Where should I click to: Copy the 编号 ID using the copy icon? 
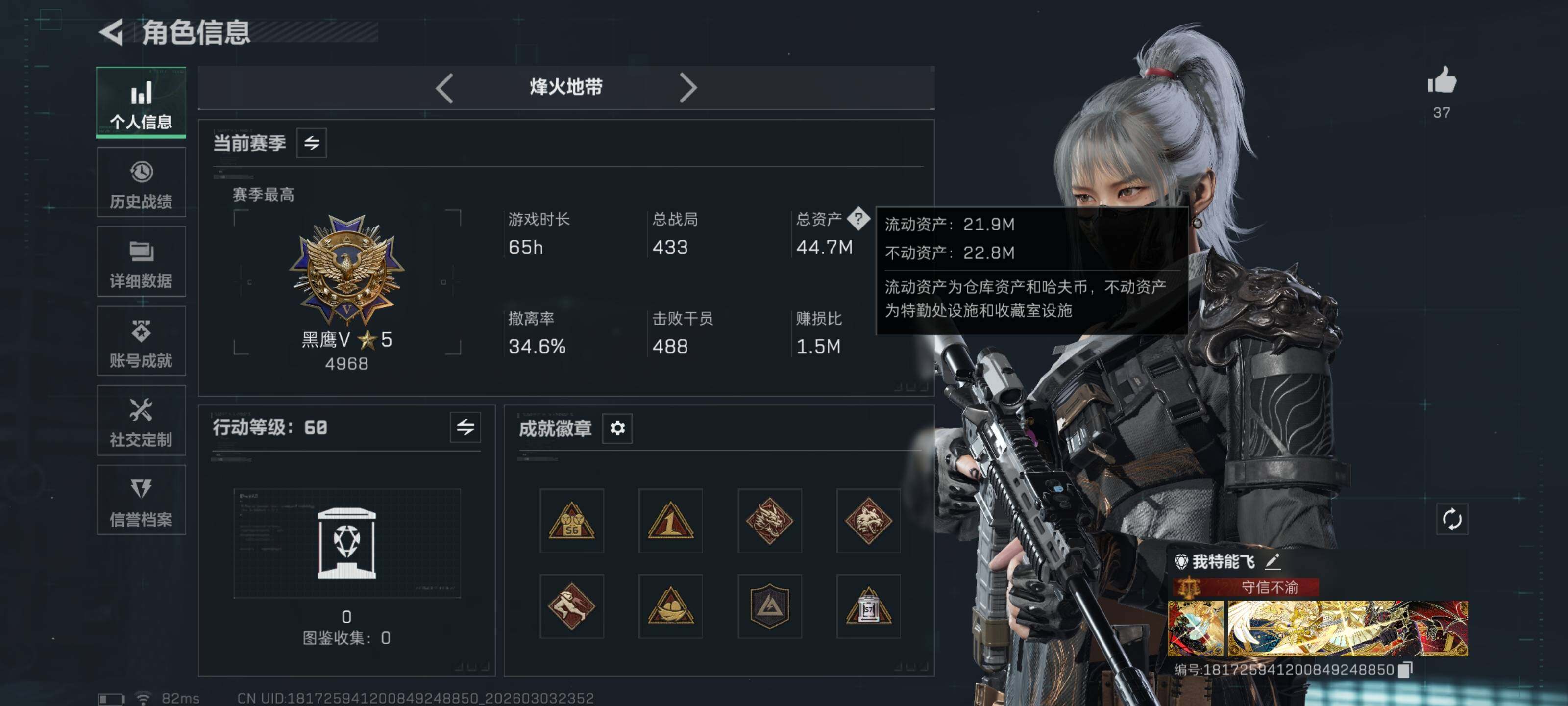[x=1405, y=669]
